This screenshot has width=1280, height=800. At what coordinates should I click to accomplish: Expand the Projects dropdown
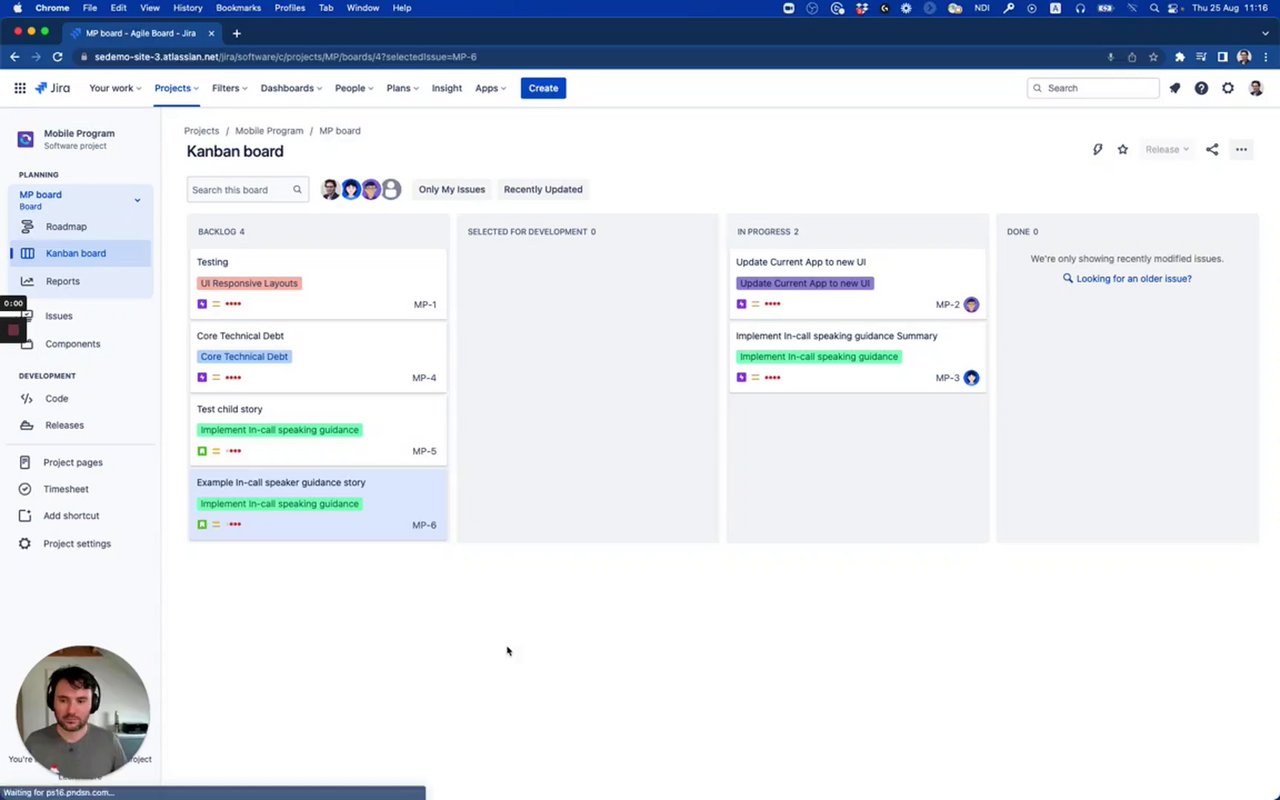click(x=176, y=88)
